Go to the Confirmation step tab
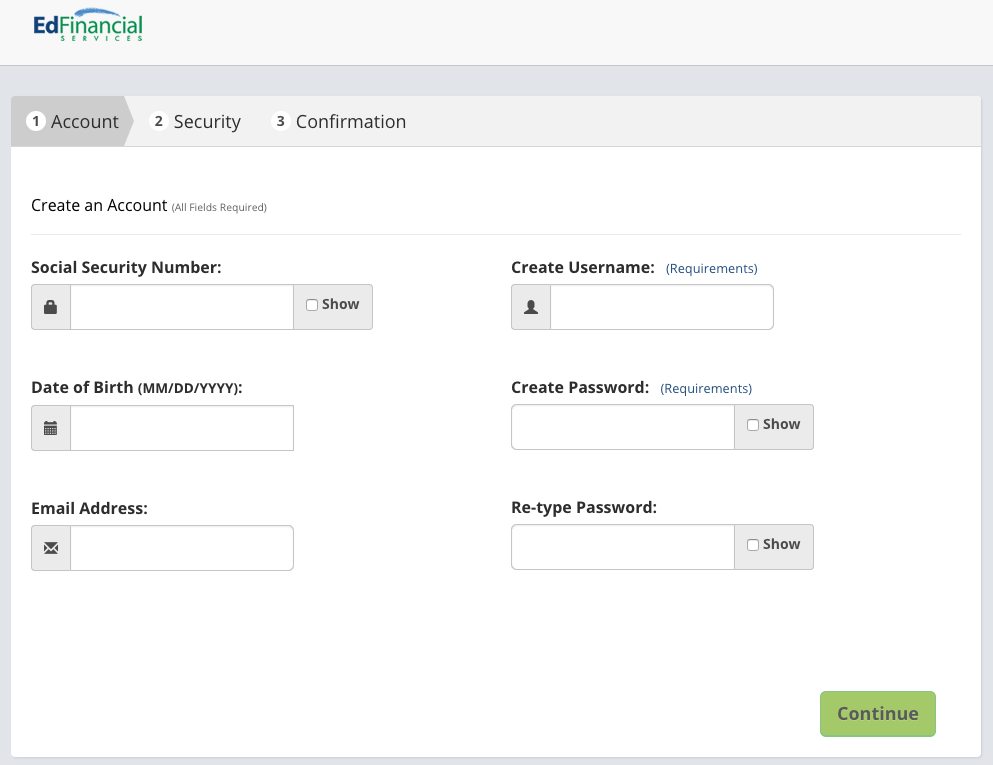The width and height of the screenshot is (993, 765). (339, 122)
